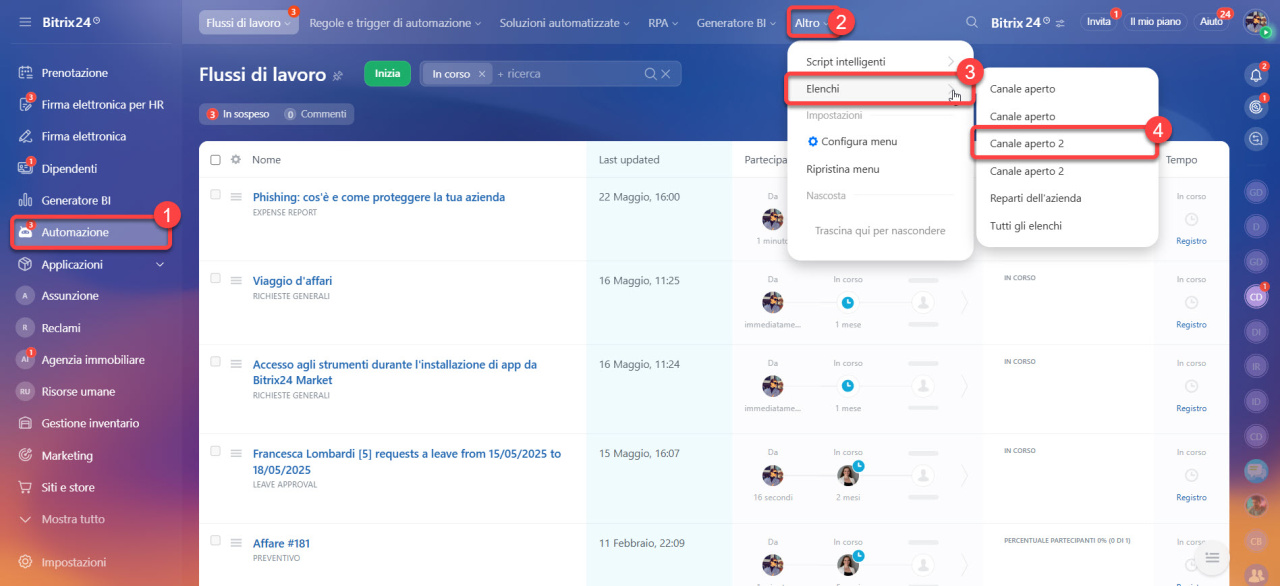The width and height of the screenshot is (1280, 586).
Task: Open the Soluzioni automatizzate dropdown
Action: [564, 22]
